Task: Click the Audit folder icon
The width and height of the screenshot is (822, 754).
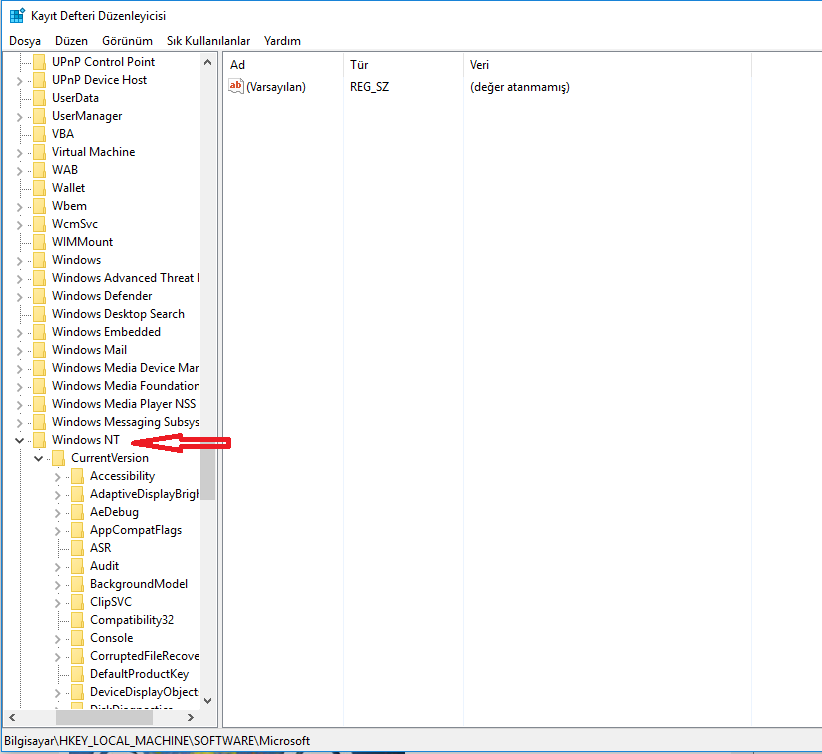Action: 77,566
